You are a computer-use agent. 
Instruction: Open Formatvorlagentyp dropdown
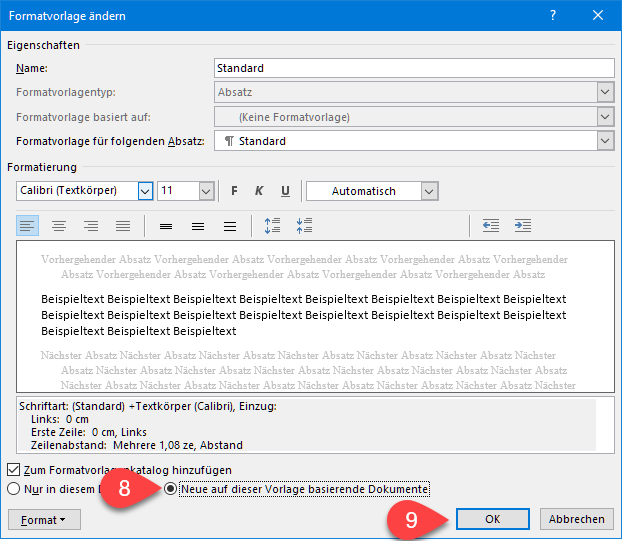coord(605,92)
